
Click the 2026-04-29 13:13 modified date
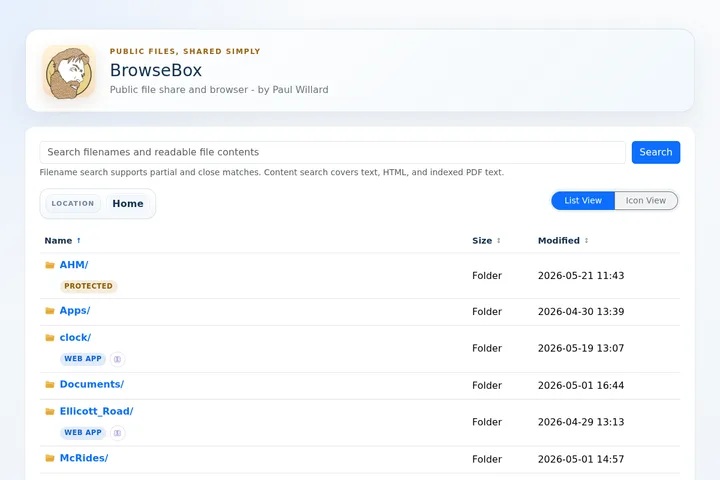click(581, 422)
